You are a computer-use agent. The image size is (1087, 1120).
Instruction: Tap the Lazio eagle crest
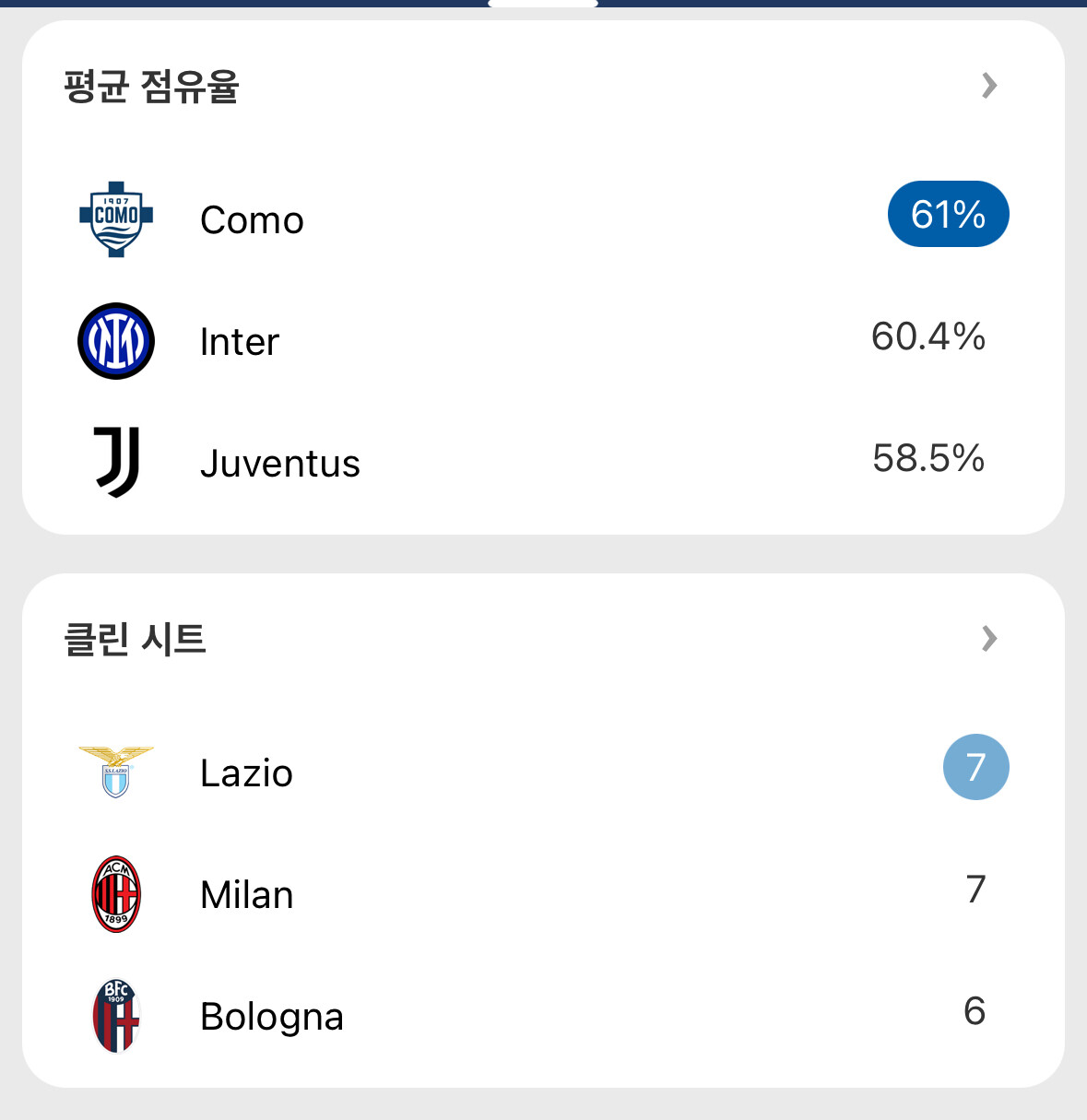[116, 772]
